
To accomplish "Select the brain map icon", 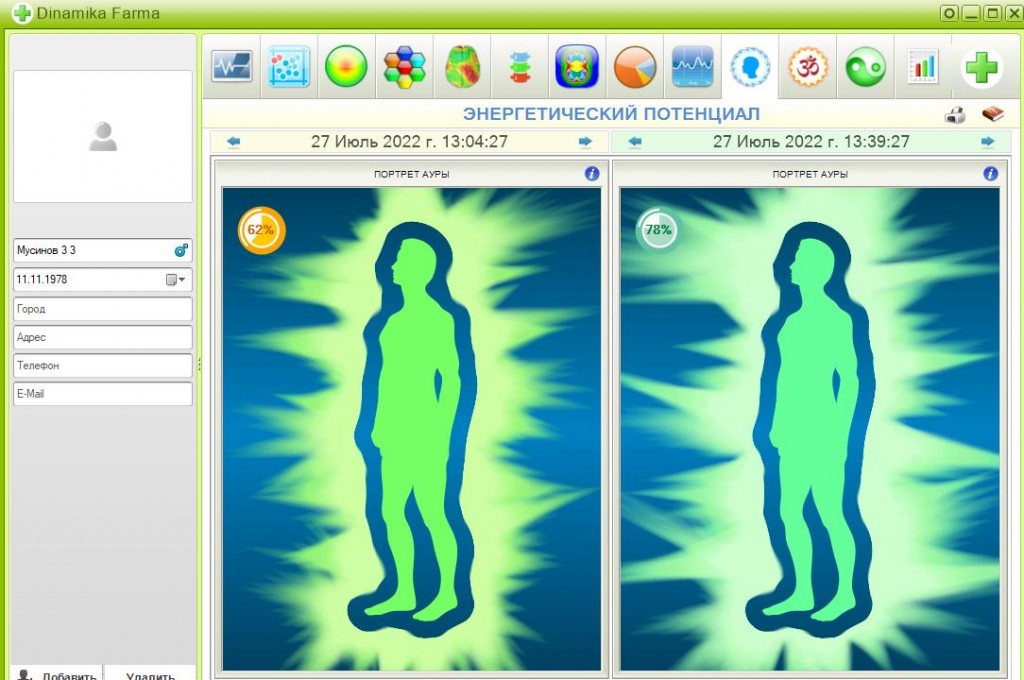I will tap(462, 67).
